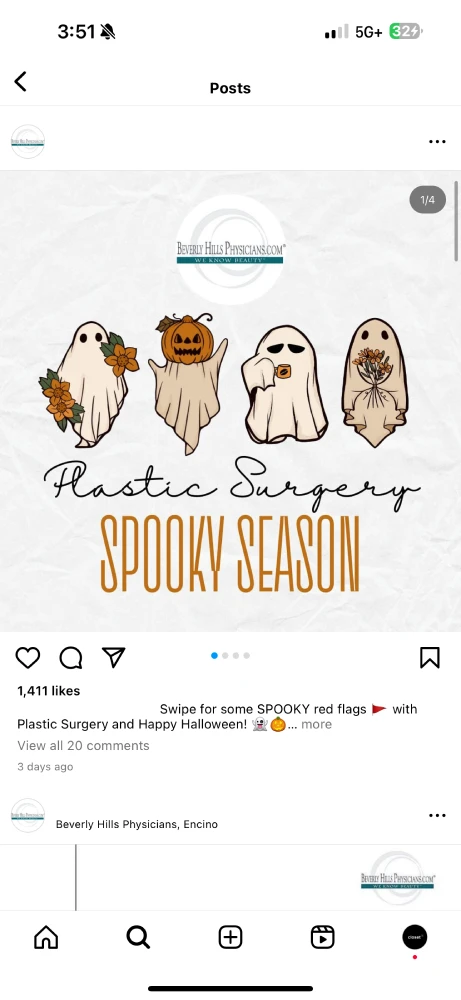This screenshot has width=461, height=1000.
Task: Open Search tab in bottom bar
Action: (138, 937)
